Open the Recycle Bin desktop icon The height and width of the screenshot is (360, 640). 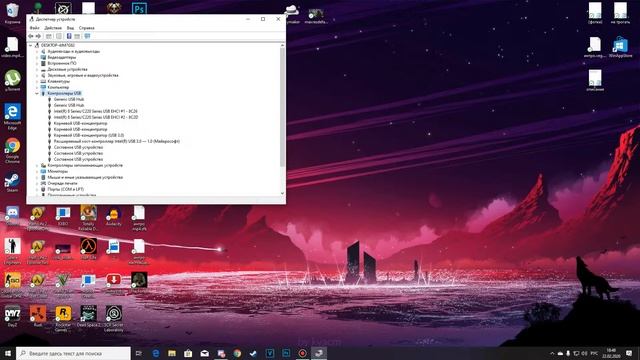tap(13, 12)
